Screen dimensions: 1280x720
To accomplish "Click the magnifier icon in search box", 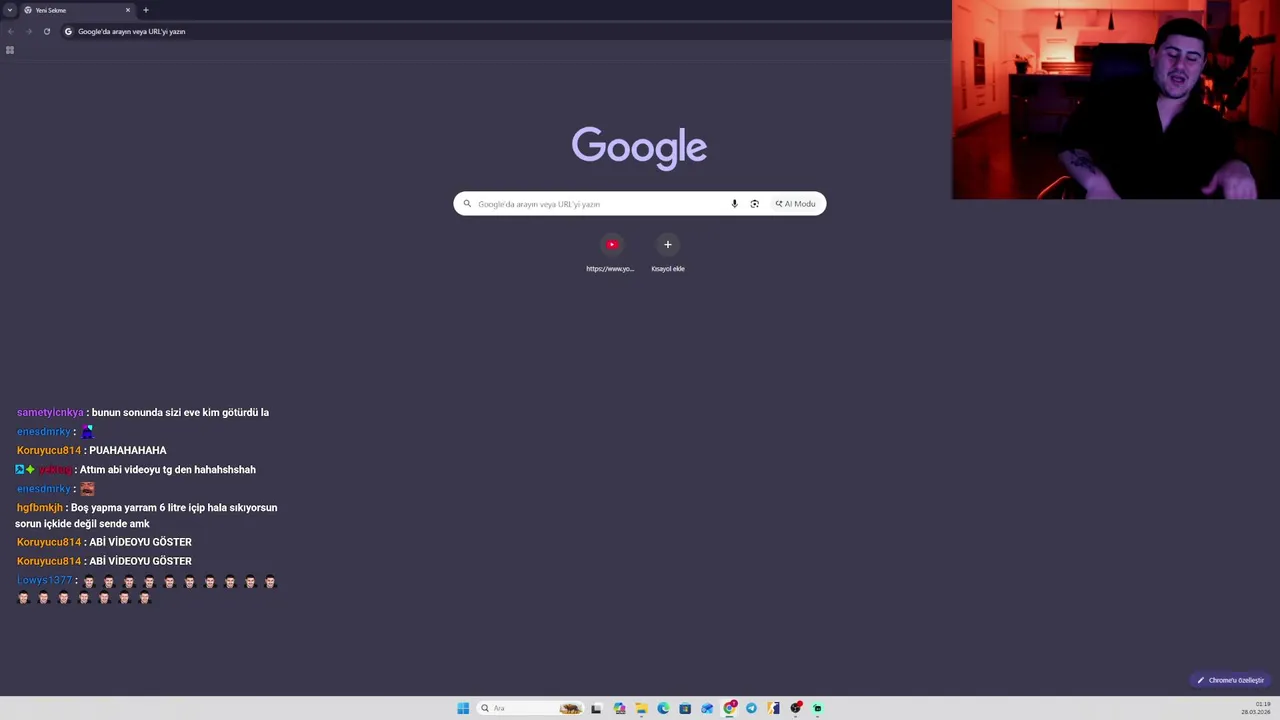I will coord(467,204).
